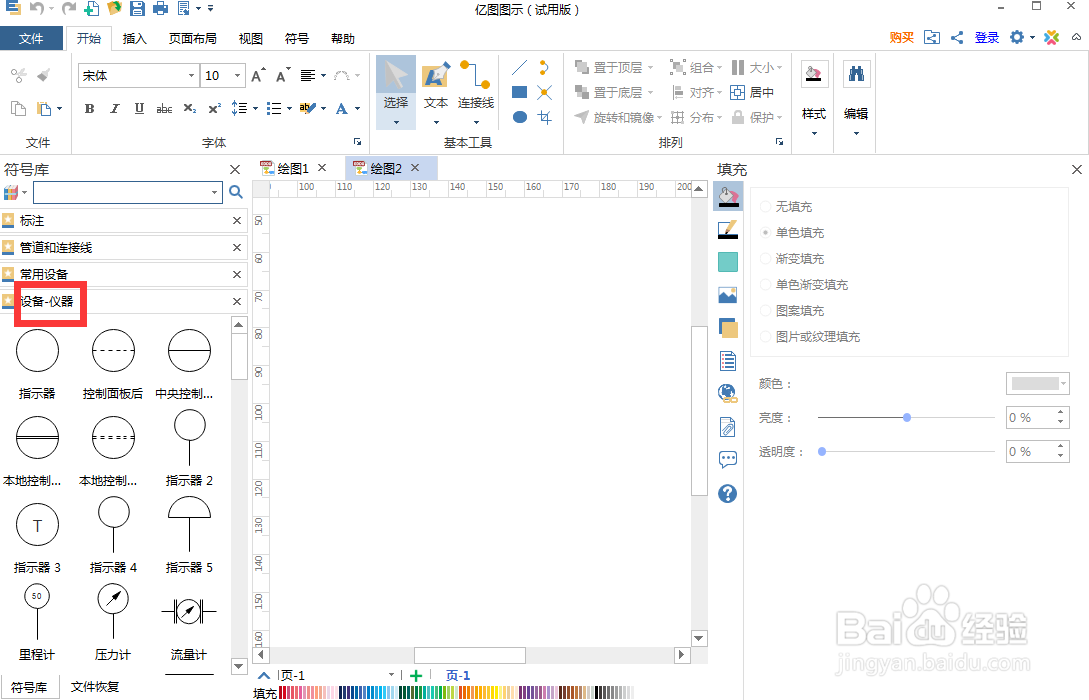Switch to the 页面布局 ribbon tab
The width and height of the screenshot is (1089, 700).
tap(192, 38)
